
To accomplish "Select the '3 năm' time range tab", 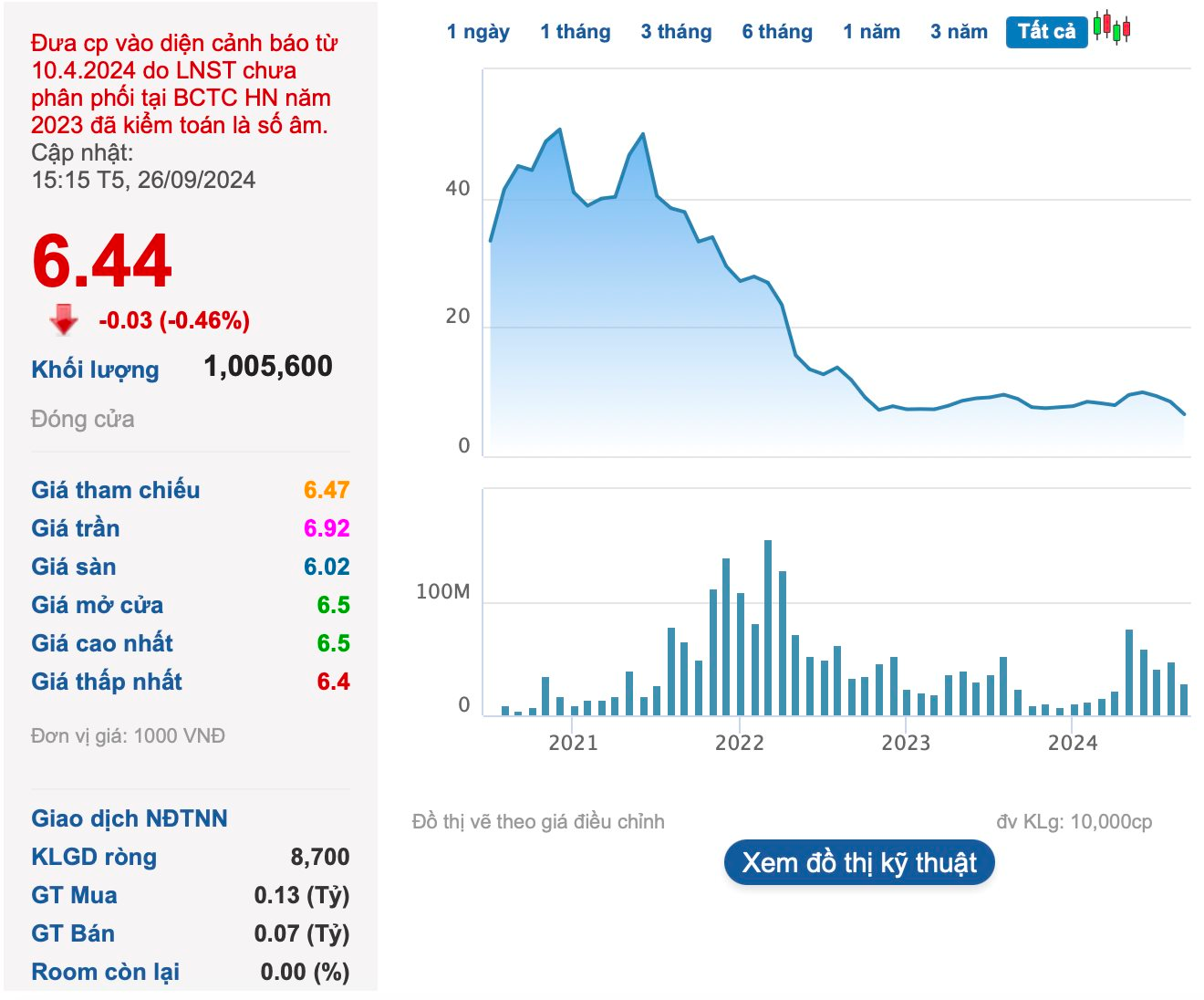I will (x=959, y=32).
